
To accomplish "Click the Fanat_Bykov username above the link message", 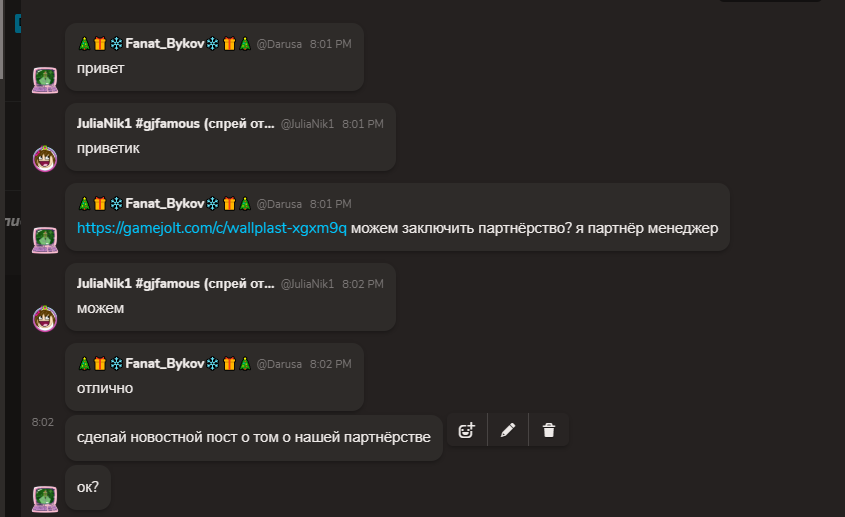I will pyautogui.click(x=164, y=204).
